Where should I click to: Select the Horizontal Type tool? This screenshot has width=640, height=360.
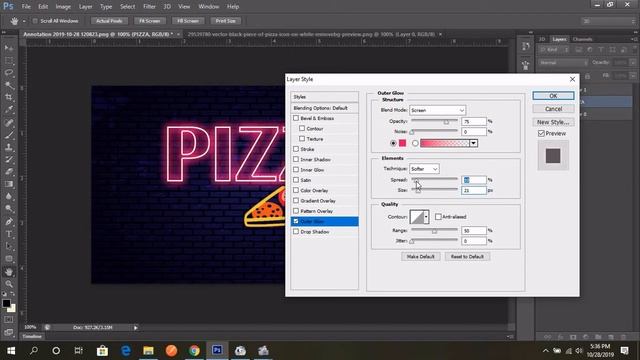tap(9, 234)
